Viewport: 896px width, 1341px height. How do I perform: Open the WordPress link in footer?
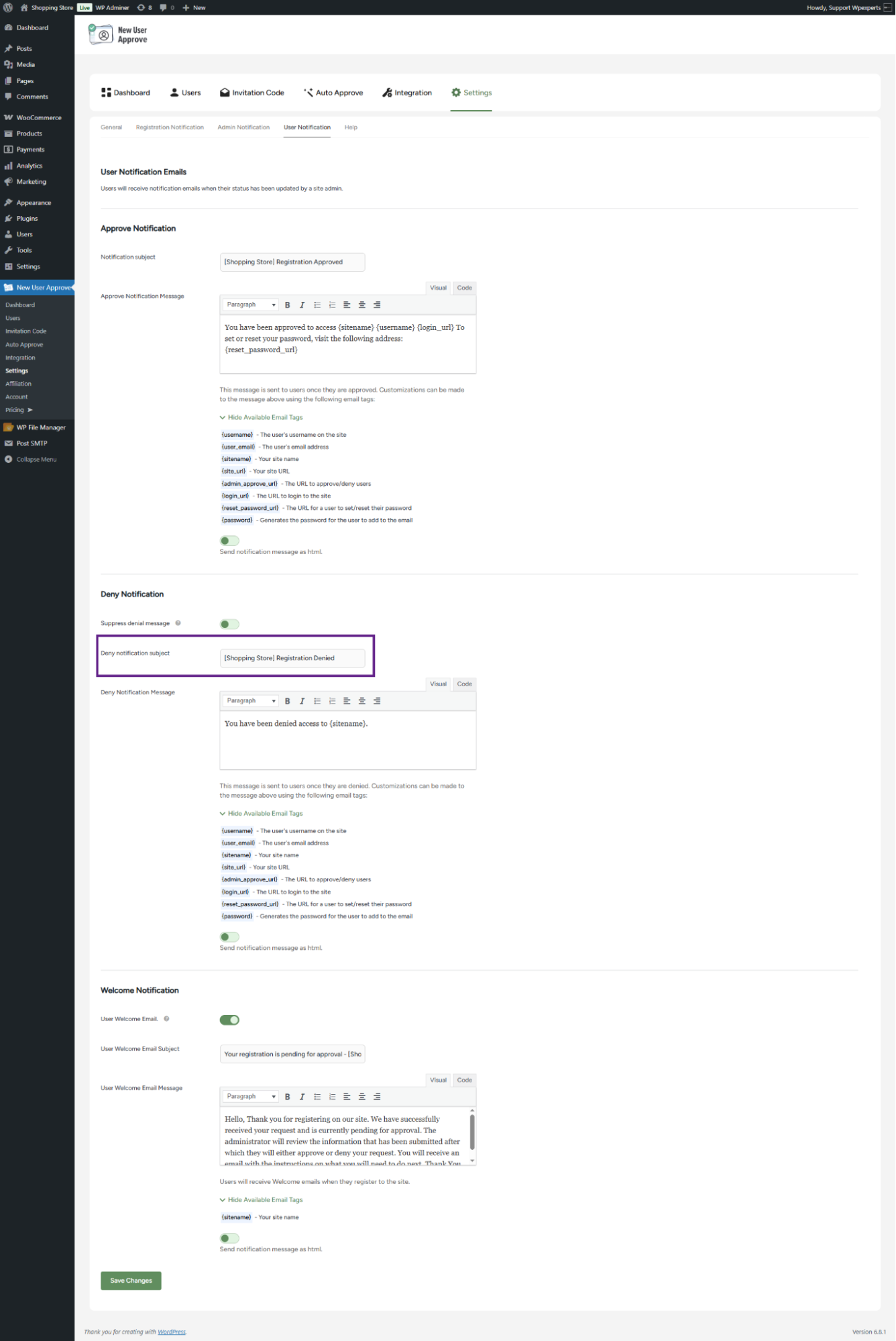[172, 1332]
